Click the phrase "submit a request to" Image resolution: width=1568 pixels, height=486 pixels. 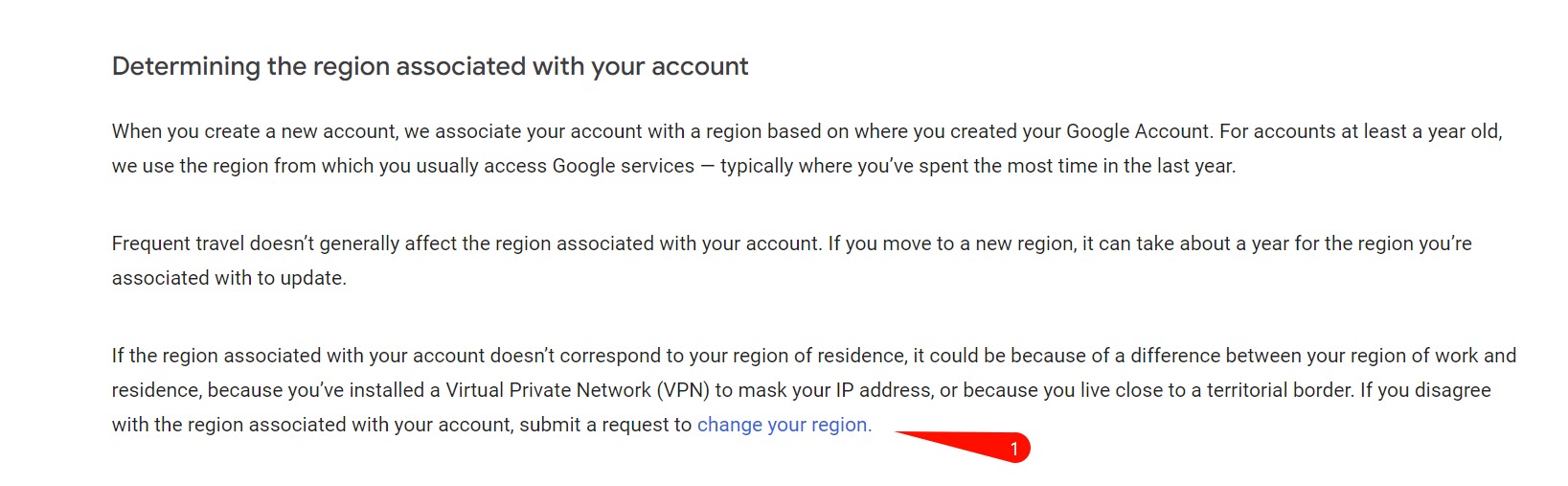click(605, 425)
